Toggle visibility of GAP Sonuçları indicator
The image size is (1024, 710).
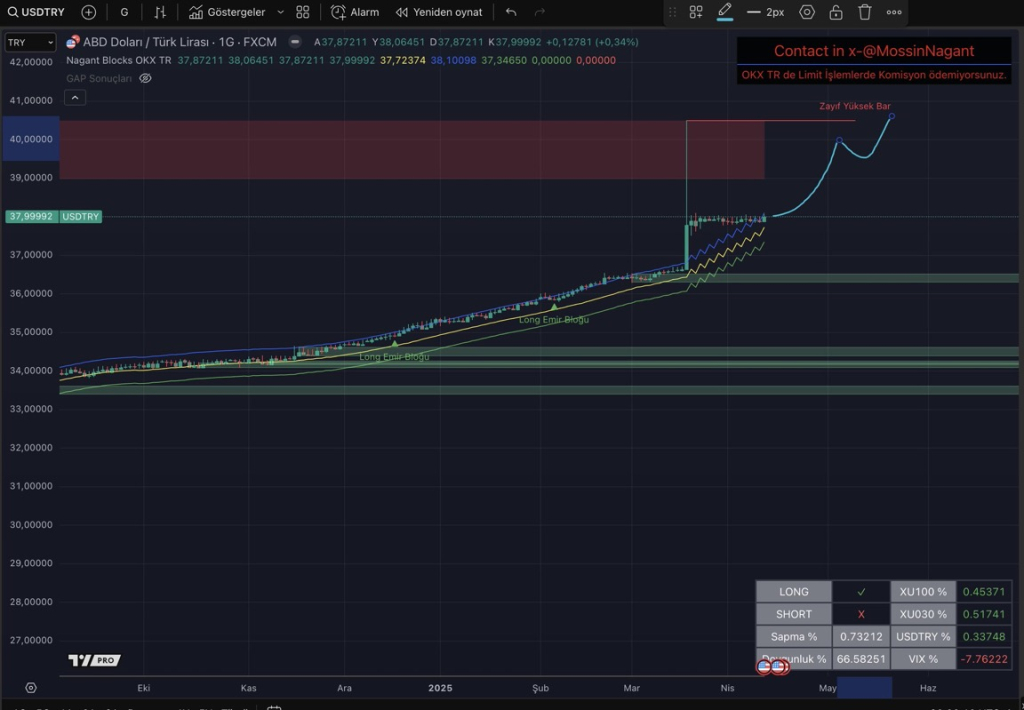tap(146, 78)
